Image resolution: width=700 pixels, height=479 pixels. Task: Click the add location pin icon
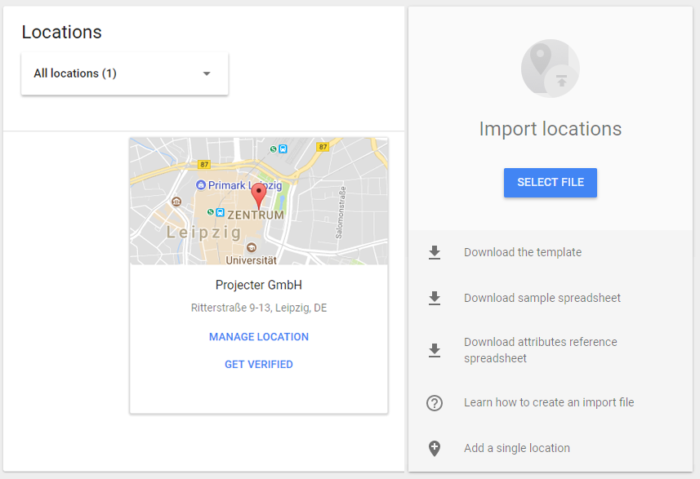click(434, 448)
